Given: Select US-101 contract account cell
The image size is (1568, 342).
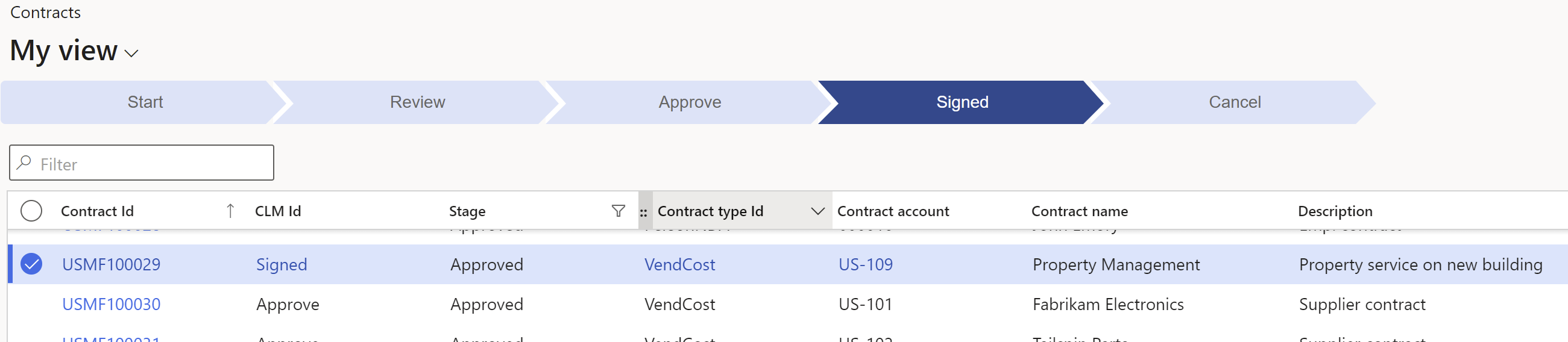Looking at the screenshot, I should tap(865, 303).
